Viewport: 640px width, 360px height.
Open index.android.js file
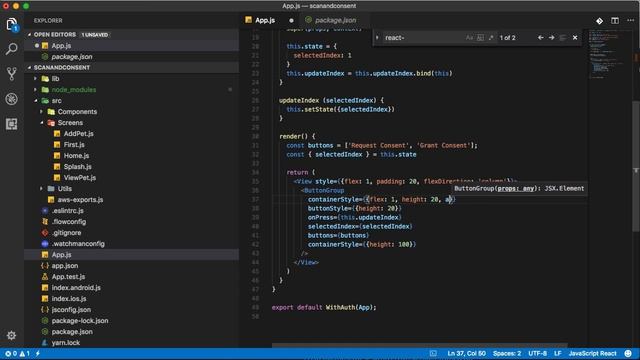76,288
